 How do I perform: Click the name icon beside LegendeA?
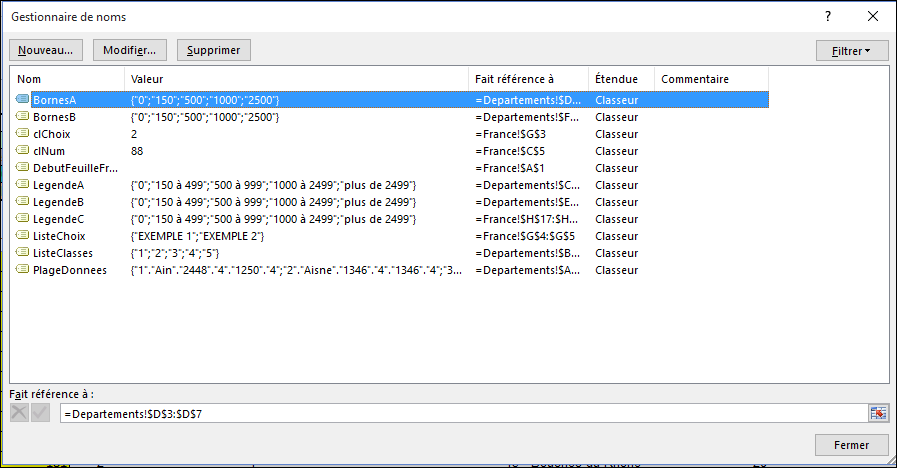[x=22, y=184]
